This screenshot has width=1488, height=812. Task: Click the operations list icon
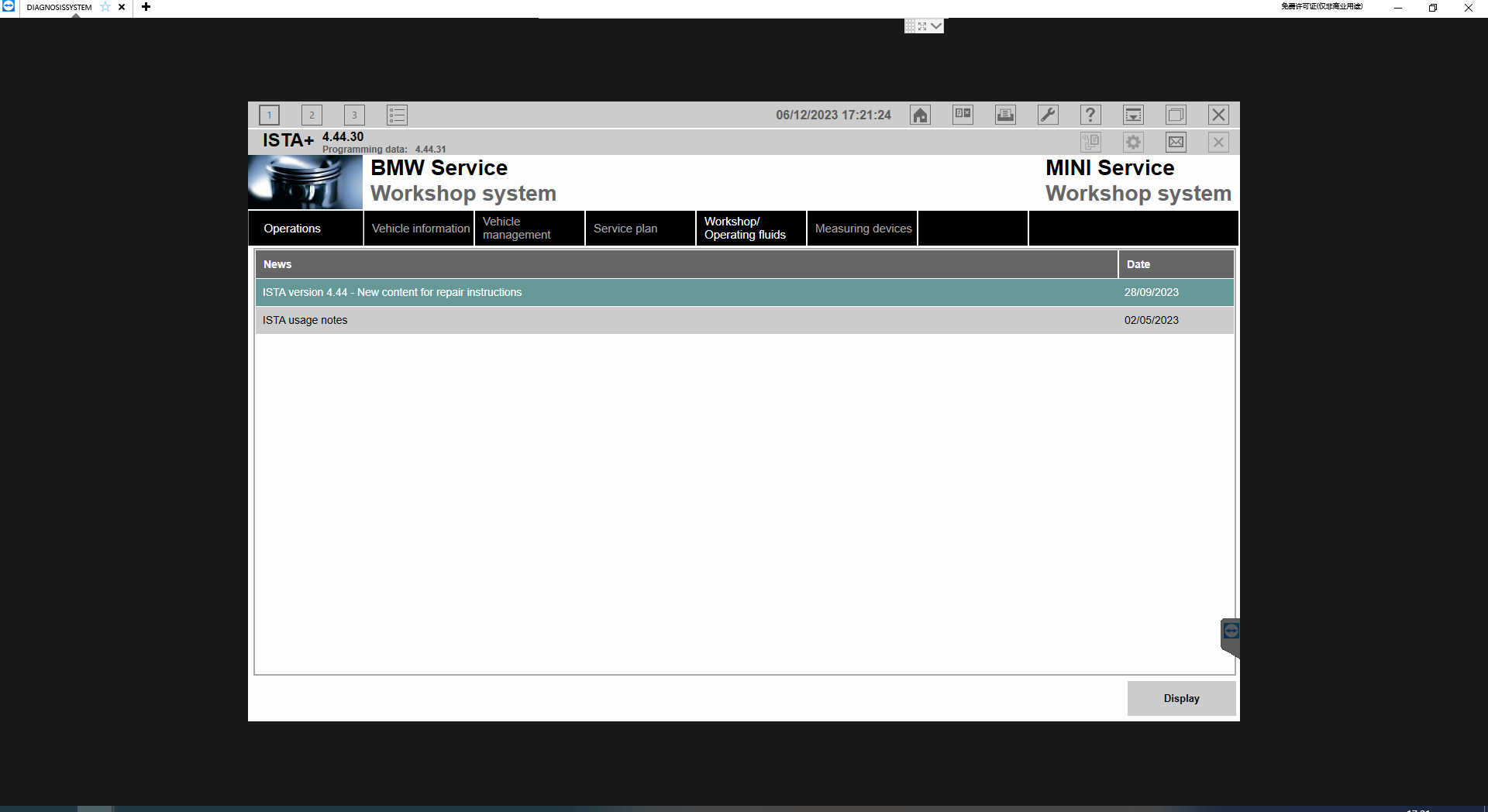397,115
